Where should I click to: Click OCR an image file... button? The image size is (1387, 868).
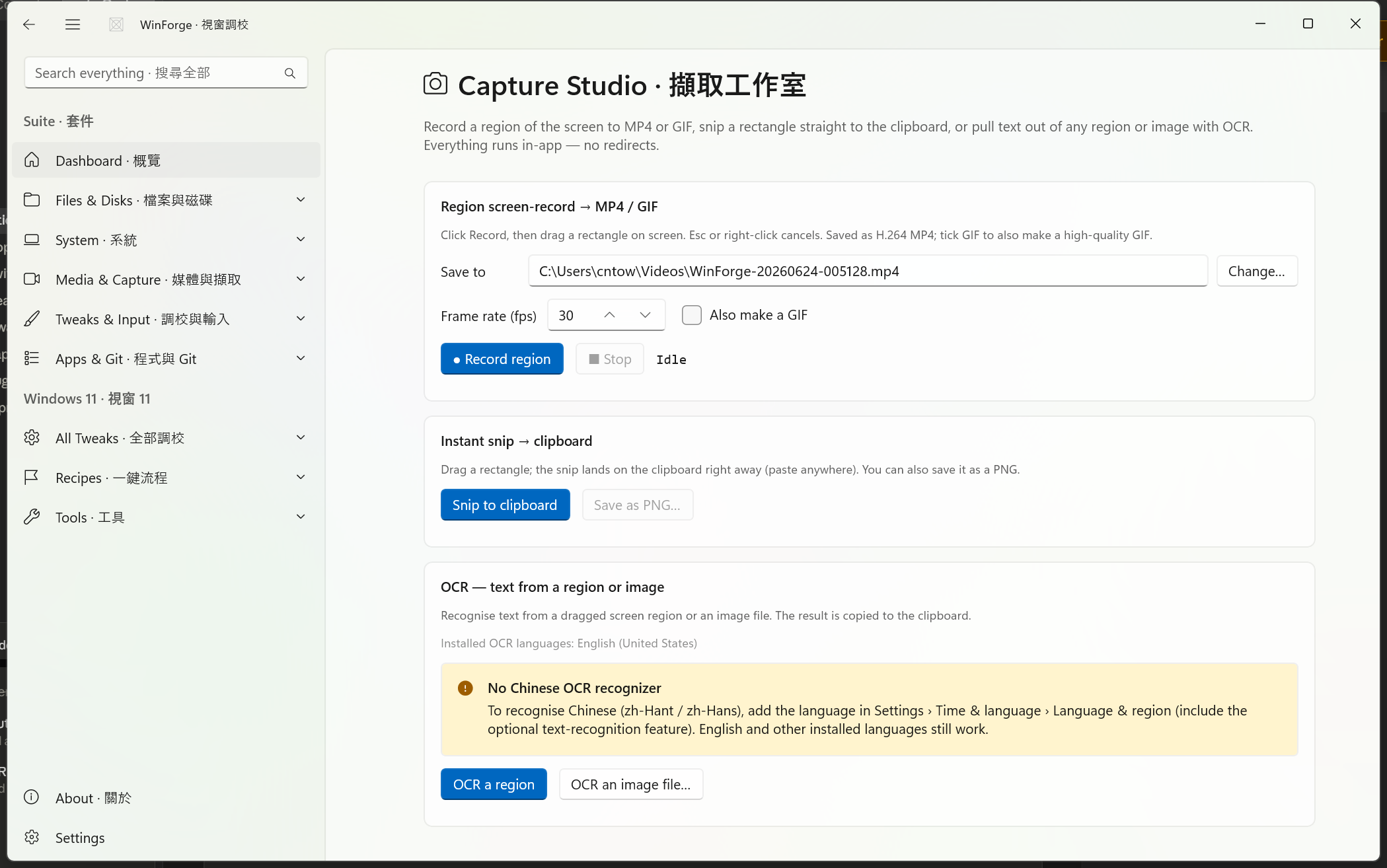click(x=630, y=784)
